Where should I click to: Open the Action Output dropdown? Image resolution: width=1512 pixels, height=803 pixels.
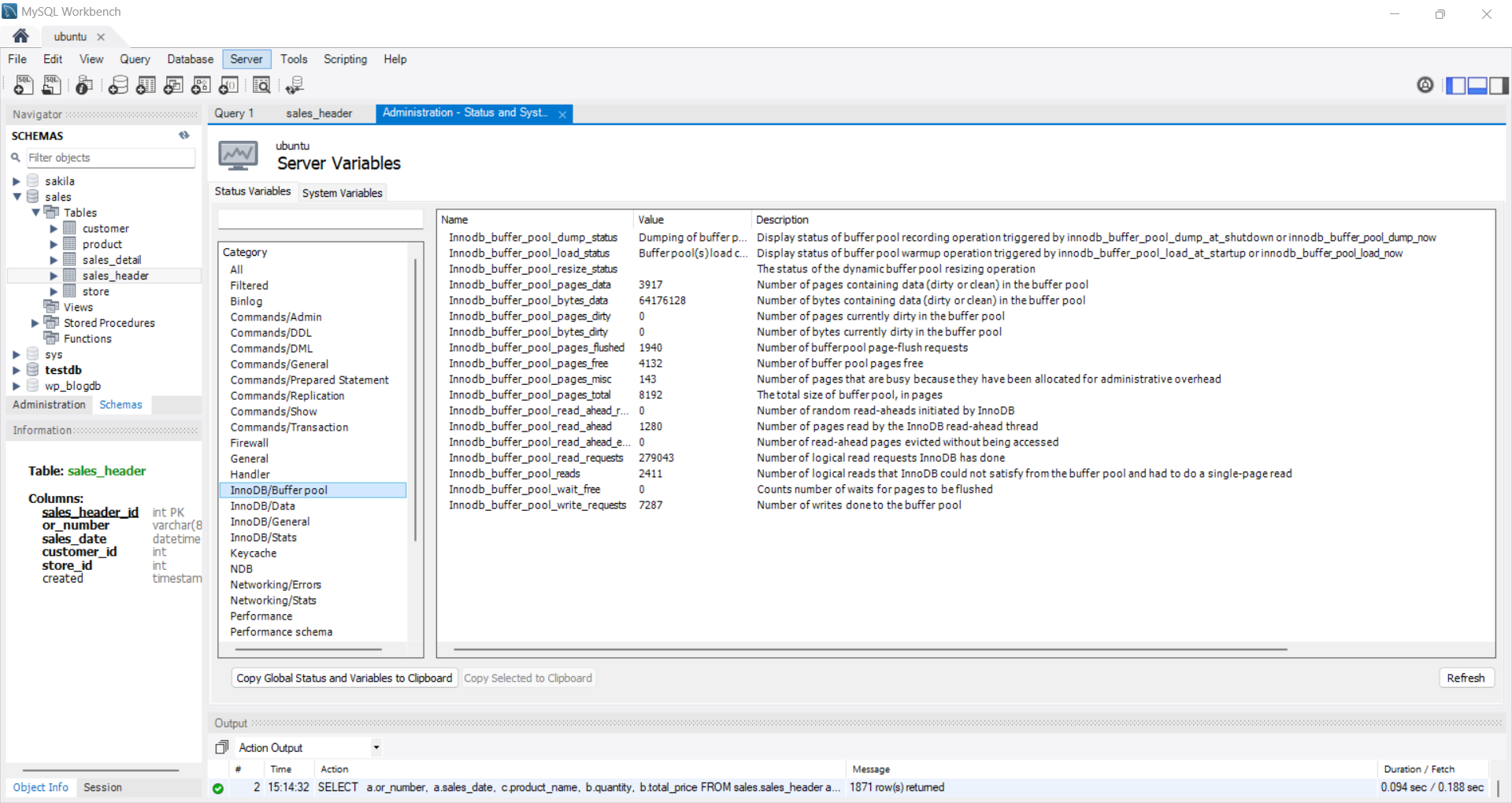pos(376,747)
